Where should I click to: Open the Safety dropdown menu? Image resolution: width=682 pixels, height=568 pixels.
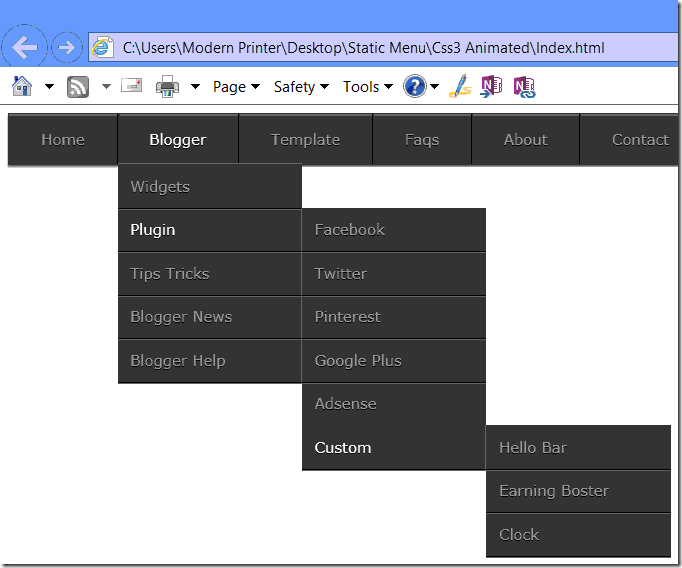pos(301,87)
